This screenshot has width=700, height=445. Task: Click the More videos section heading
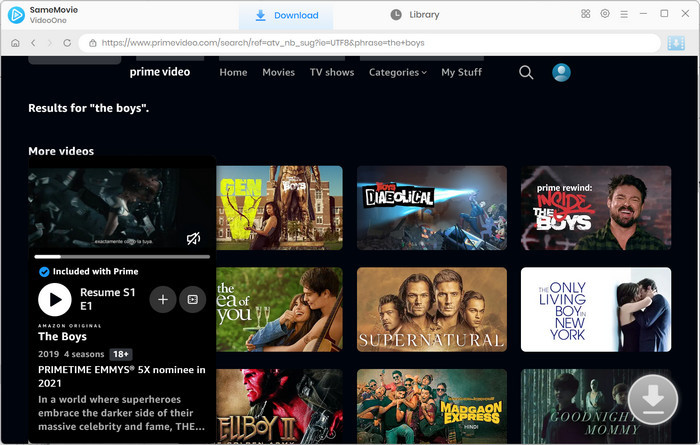click(x=61, y=151)
